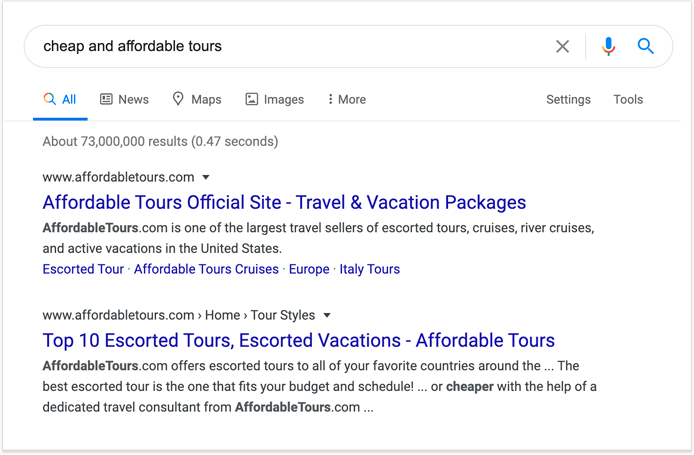Click the News newspaper icon
The height and width of the screenshot is (455, 694).
pyautogui.click(x=106, y=99)
